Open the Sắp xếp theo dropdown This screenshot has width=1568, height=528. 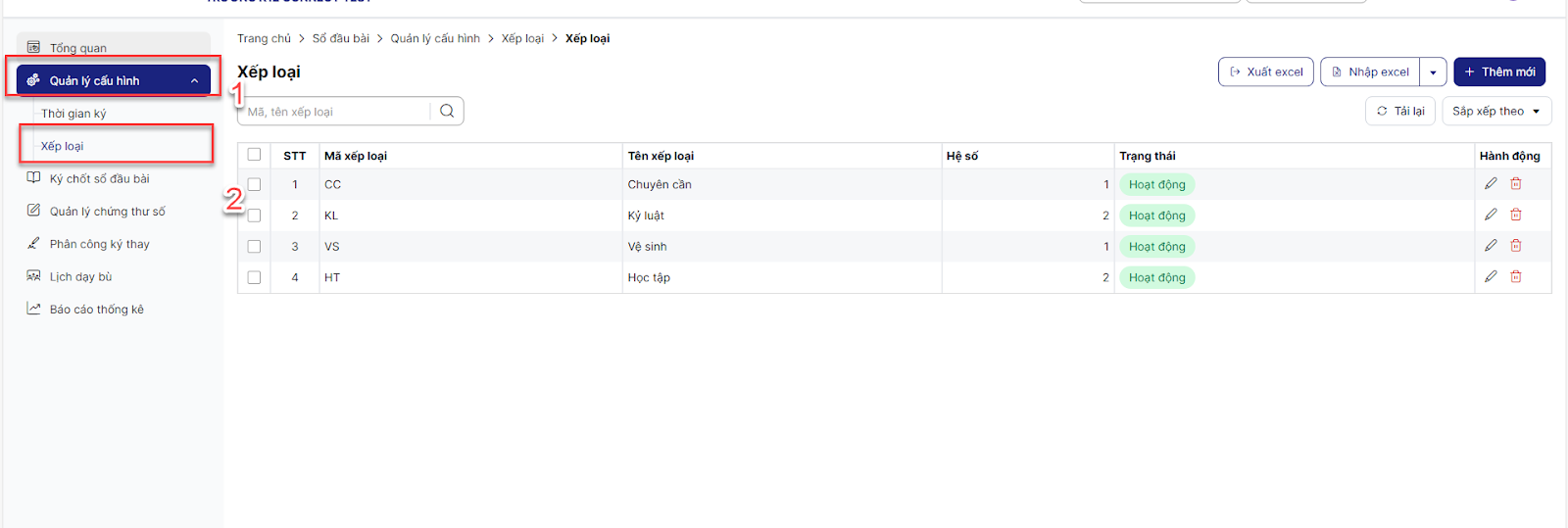(1495, 112)
